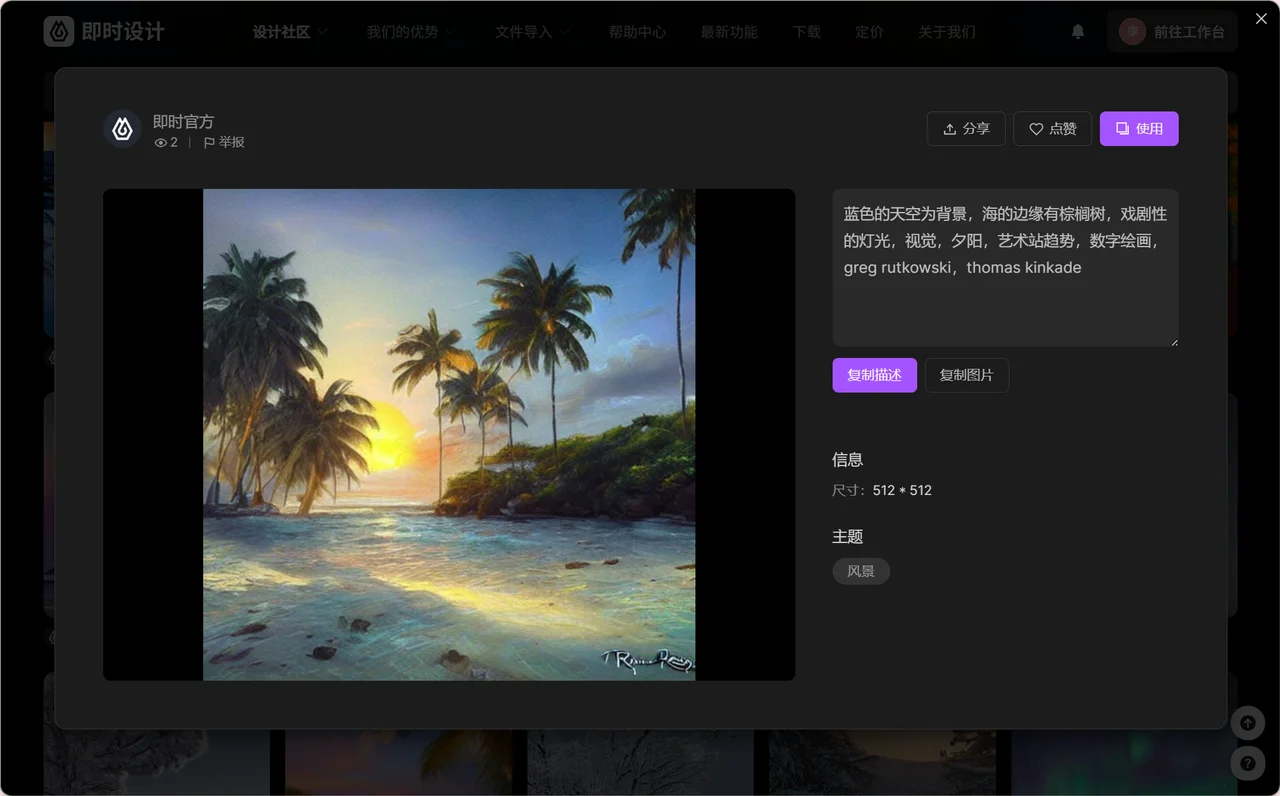Click the 复制描述 button
This screenshot has height=796, width=1280.
[874, 375]
